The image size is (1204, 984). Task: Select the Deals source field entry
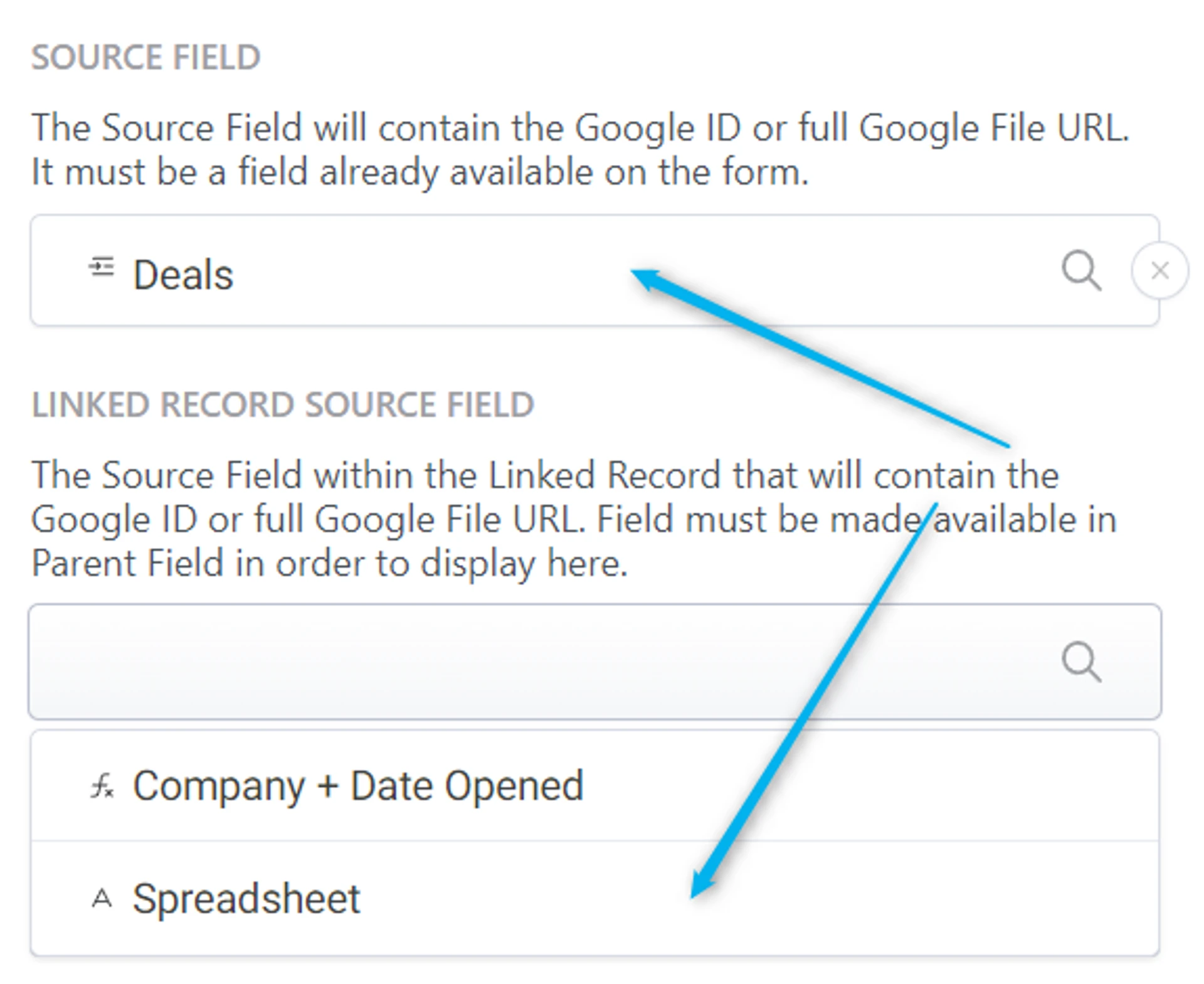(183, 273)
